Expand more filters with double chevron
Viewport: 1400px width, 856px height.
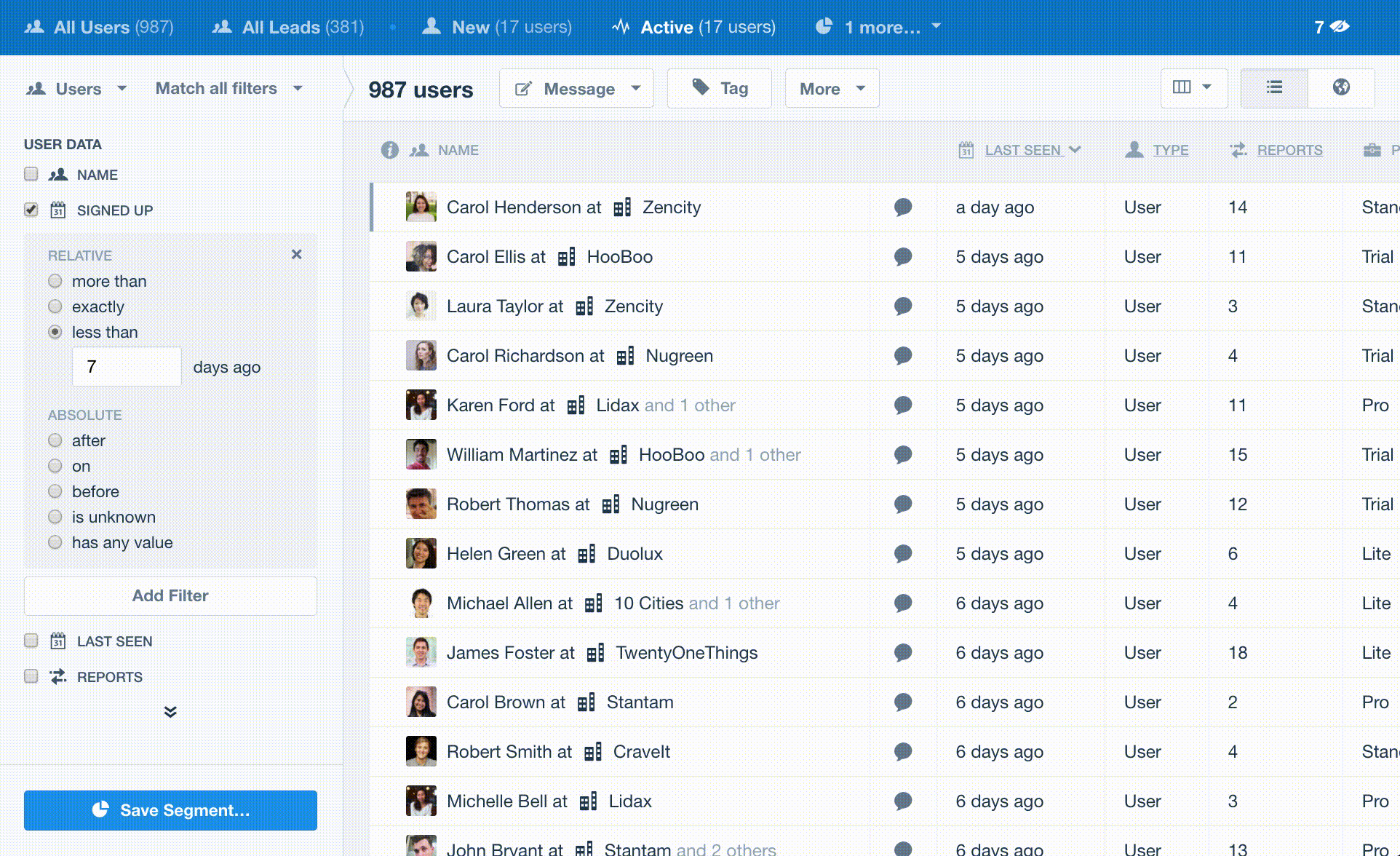(170, 712)
